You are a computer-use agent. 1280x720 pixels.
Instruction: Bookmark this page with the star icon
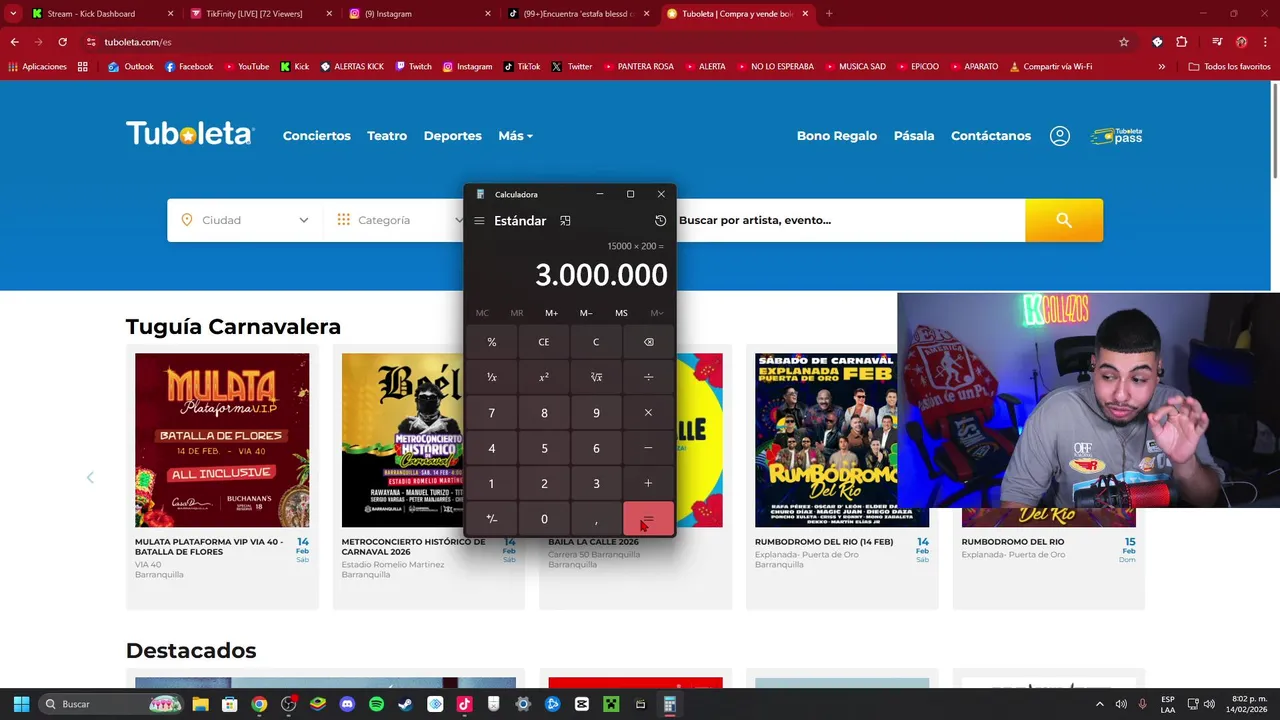[x=1124, y=42]
